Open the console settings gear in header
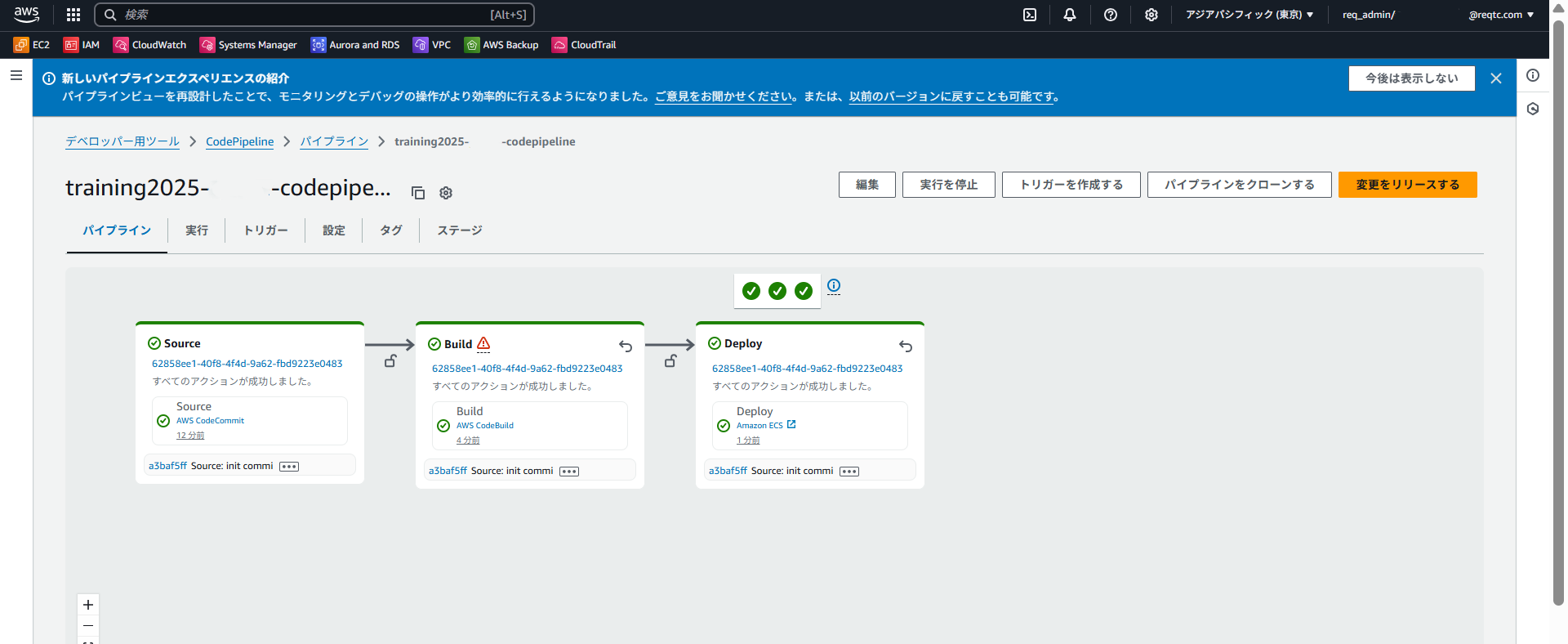 pos(1151,15)
